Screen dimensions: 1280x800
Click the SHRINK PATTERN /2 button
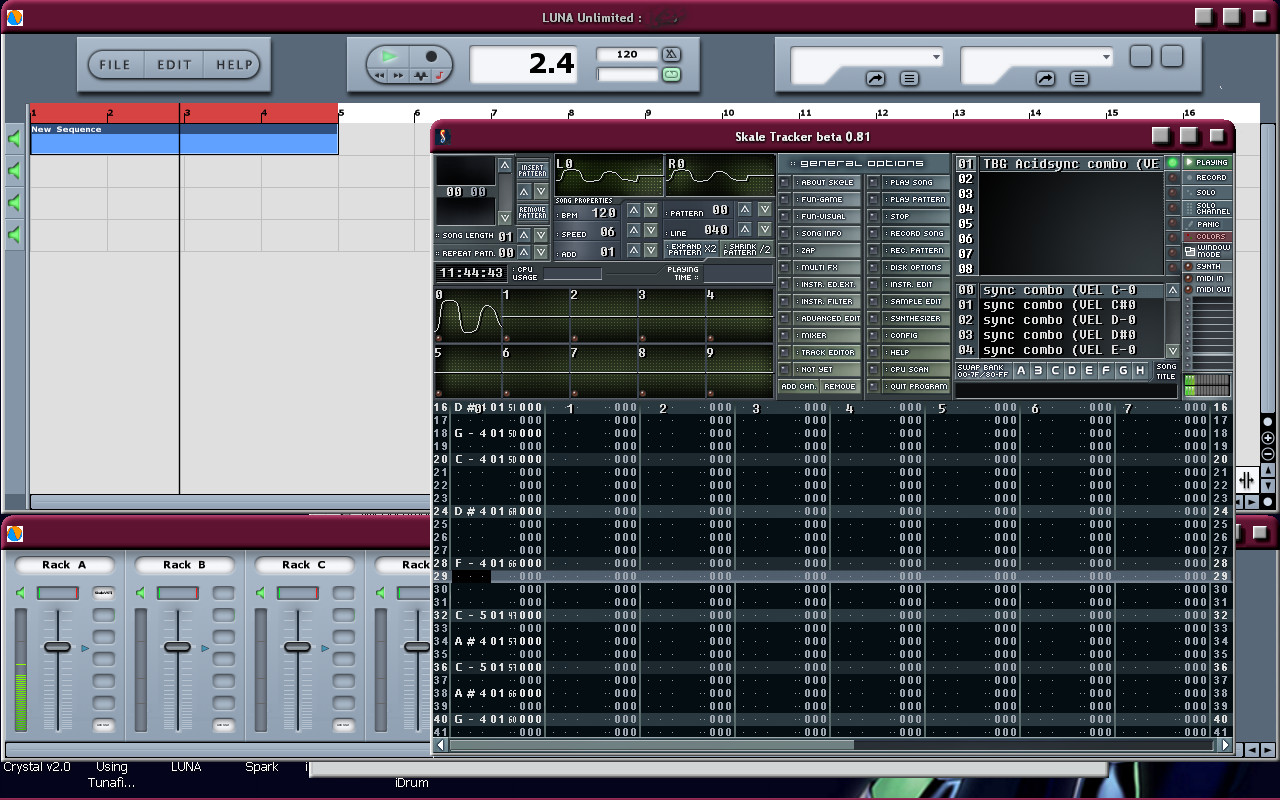coord(747,249)
